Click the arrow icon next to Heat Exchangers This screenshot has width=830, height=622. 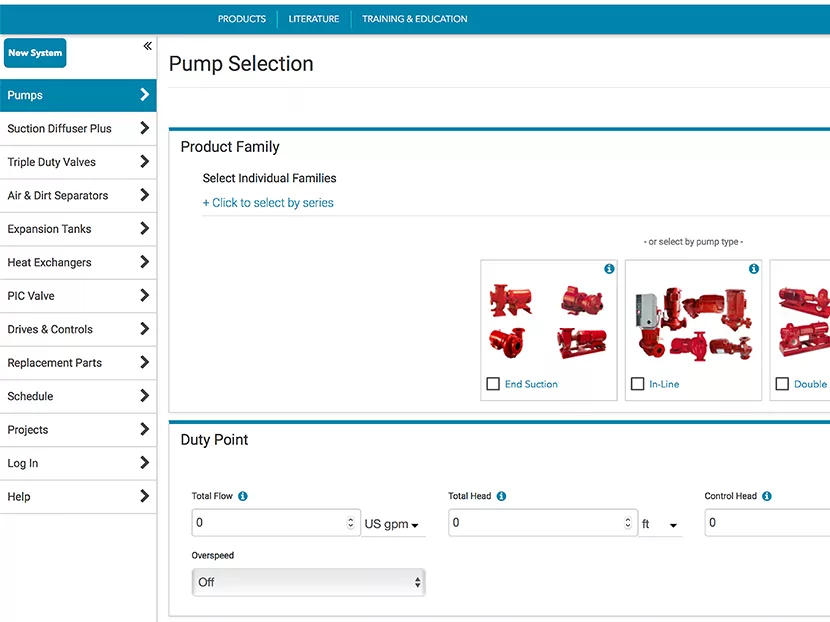point(144,262)
